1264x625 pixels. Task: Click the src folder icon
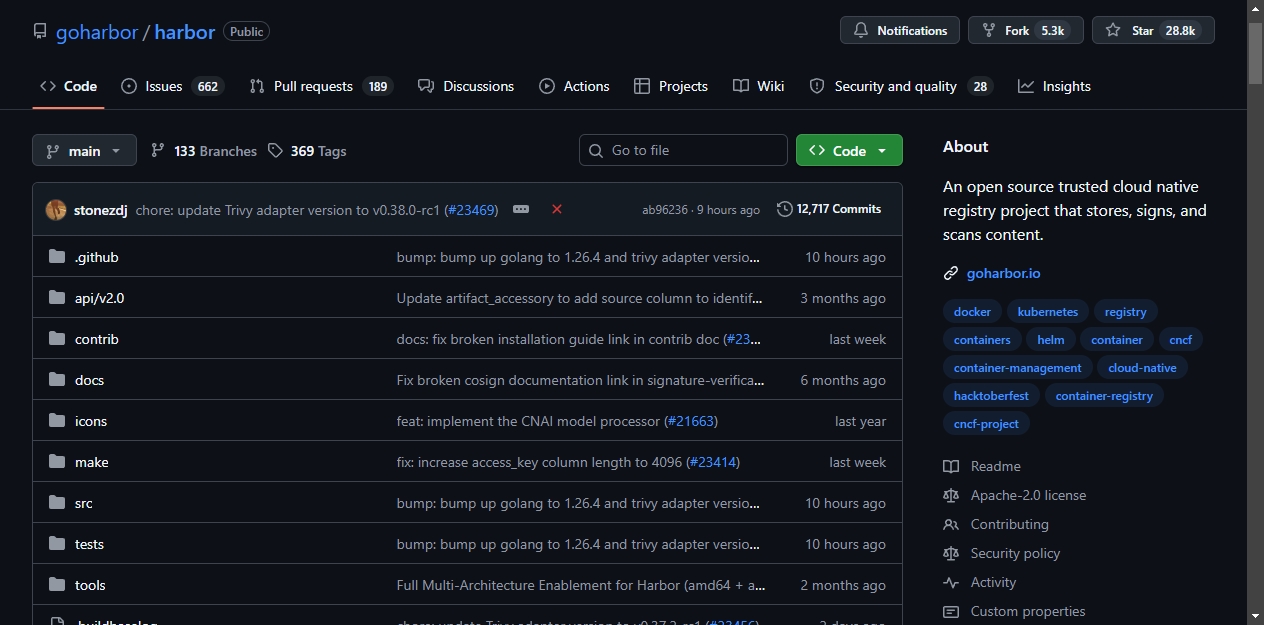coord(57,503)
